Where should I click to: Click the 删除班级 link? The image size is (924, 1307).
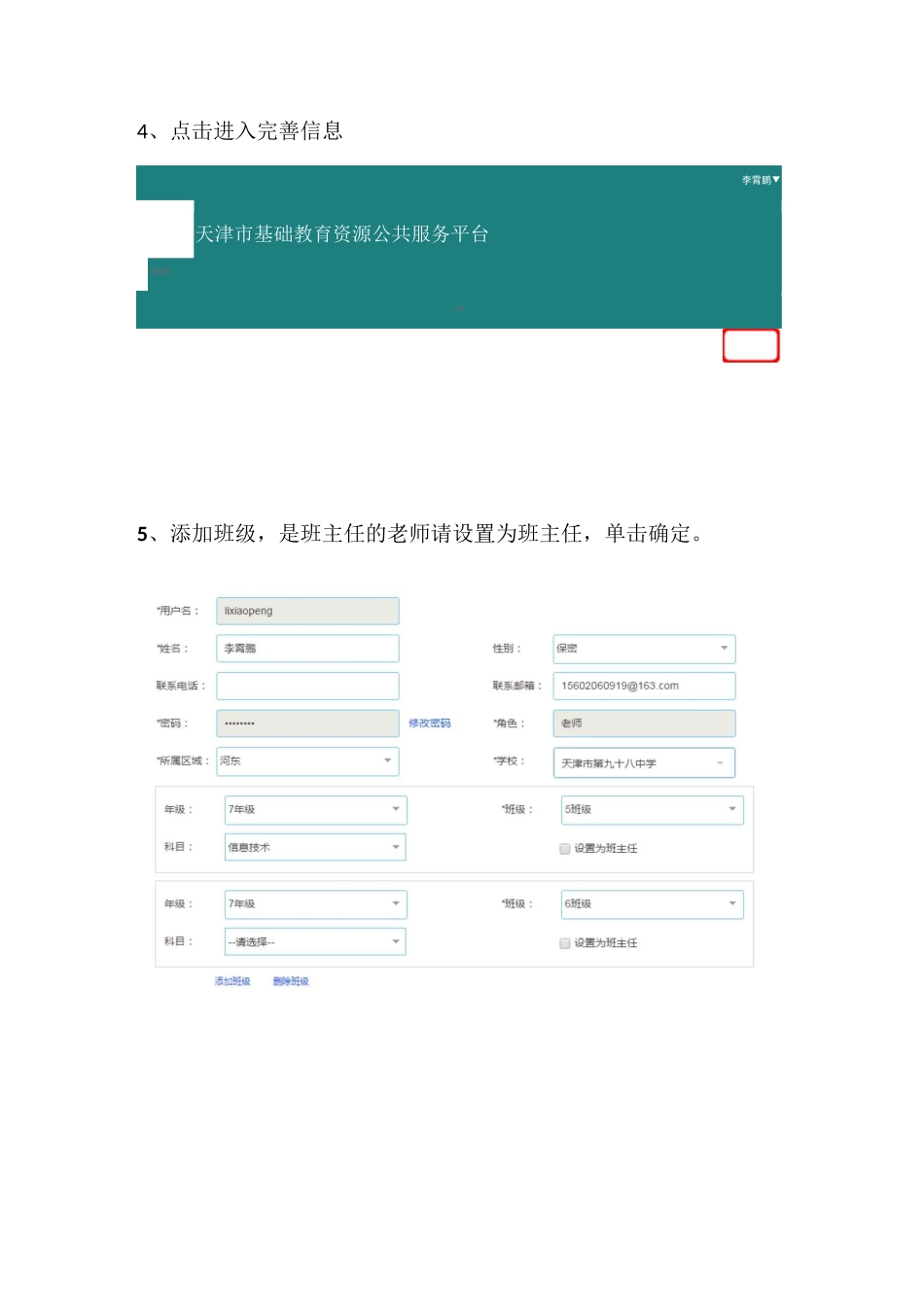(291, 982)
